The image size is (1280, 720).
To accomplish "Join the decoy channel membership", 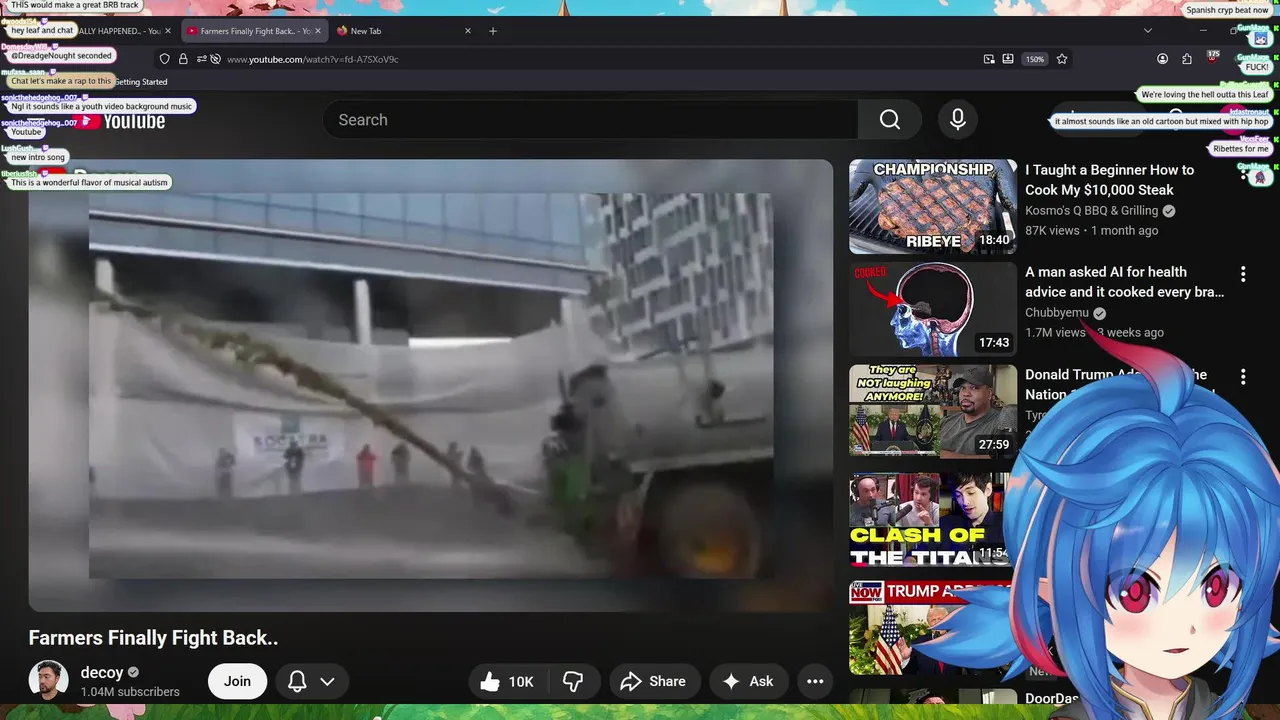I will point(237,681).
